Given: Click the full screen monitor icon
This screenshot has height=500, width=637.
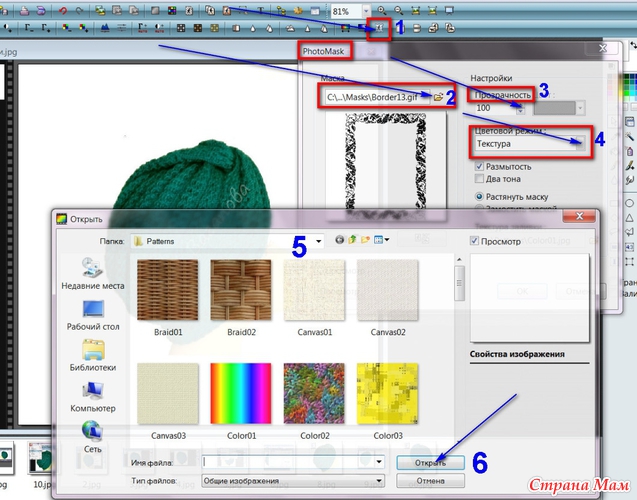Looking at the screenshot, I should (x=449, y=11).
